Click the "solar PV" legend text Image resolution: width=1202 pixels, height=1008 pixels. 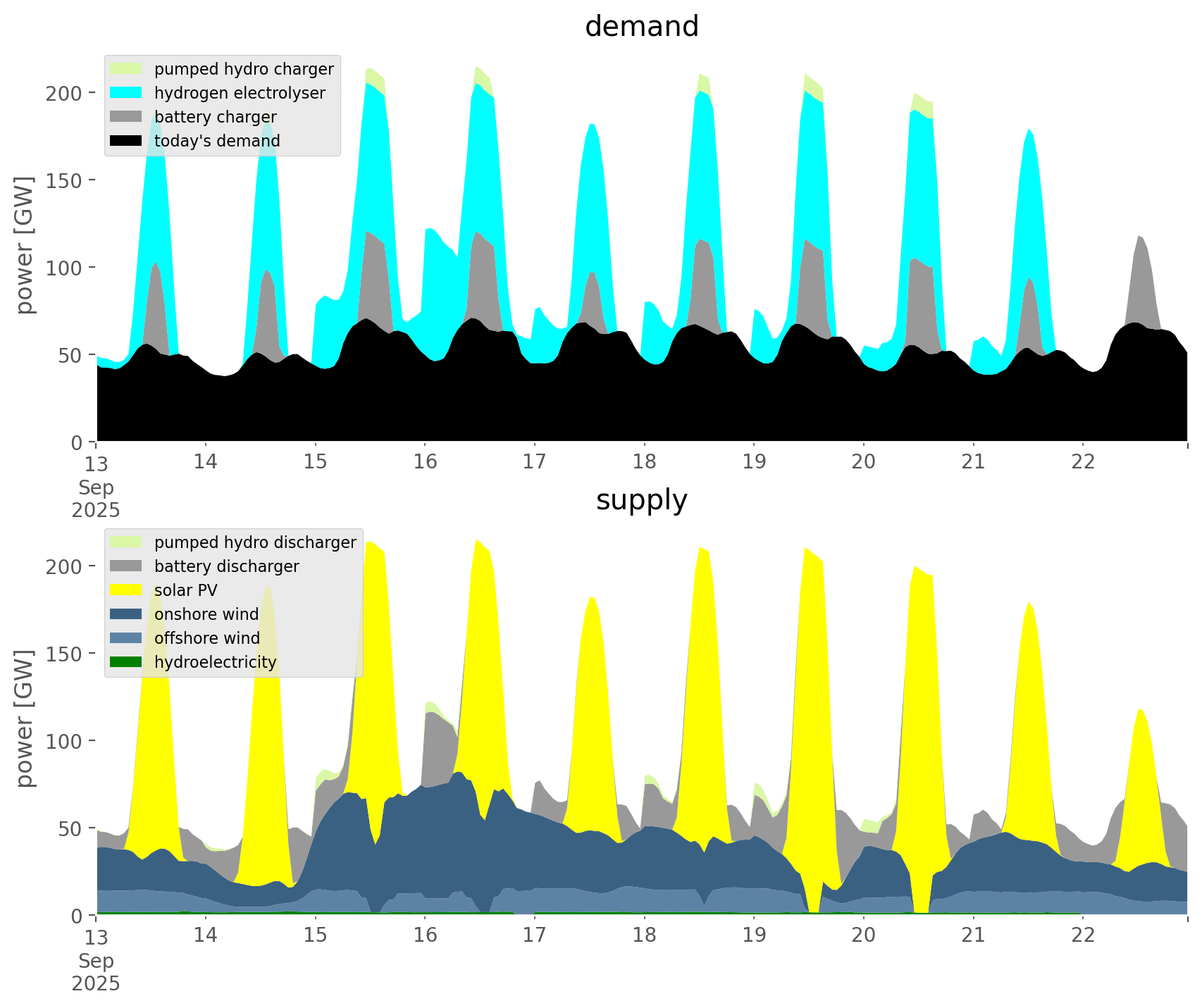186,590
